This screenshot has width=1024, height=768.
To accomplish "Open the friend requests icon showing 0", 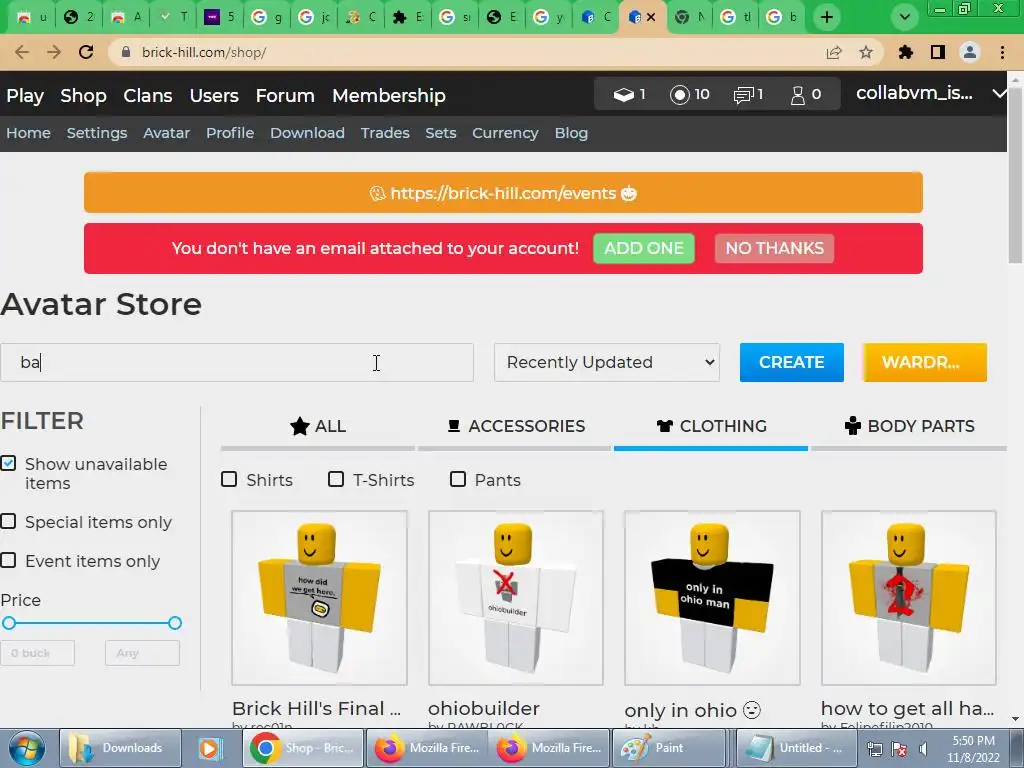I will (x=797, y=95).
